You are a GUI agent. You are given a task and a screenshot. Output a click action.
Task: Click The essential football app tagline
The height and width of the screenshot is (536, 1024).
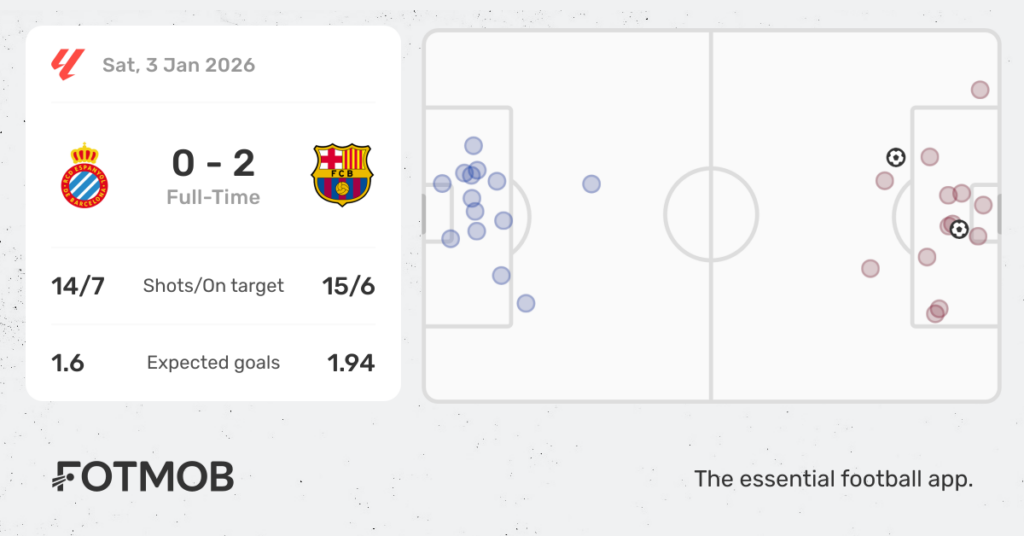(x=833, y=479)
